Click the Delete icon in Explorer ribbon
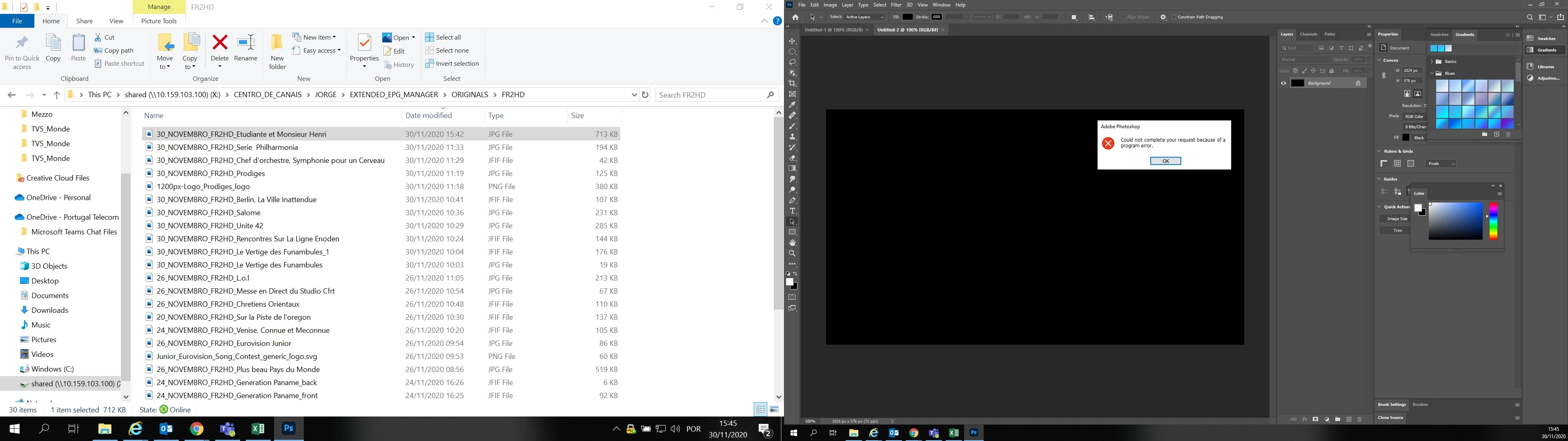 [x=220, y=42]
